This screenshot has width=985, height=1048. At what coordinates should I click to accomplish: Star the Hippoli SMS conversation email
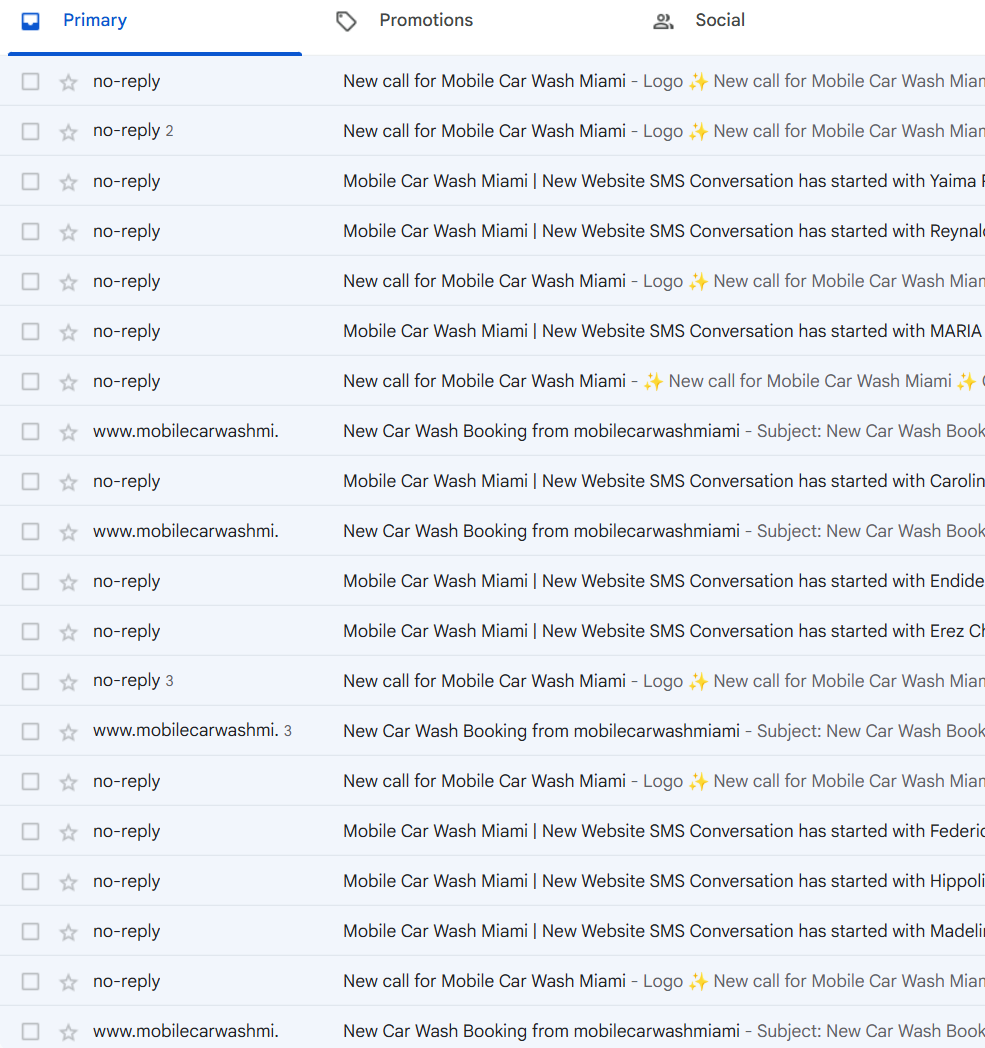[67, 880]
